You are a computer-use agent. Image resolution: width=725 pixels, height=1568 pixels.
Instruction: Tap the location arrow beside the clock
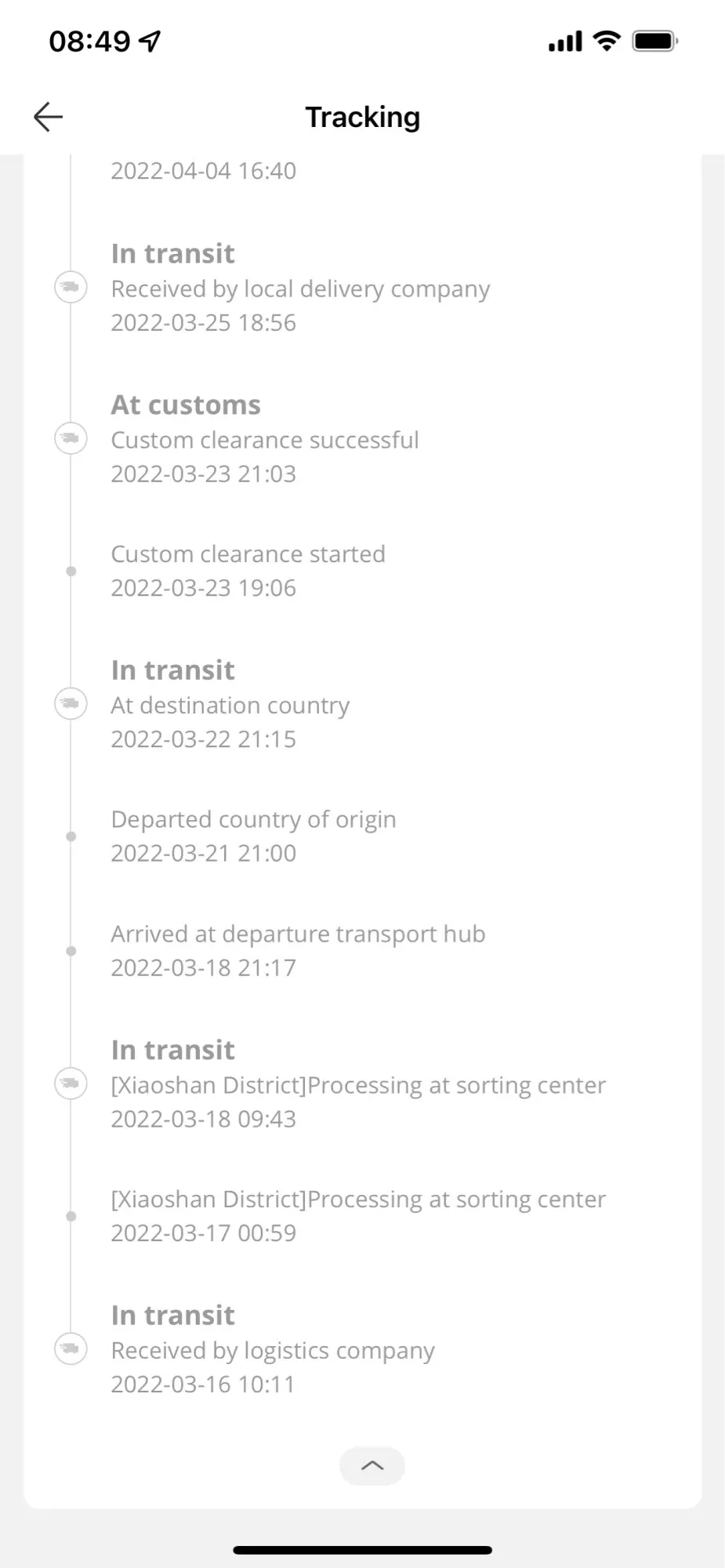click(x=150, y=41)
